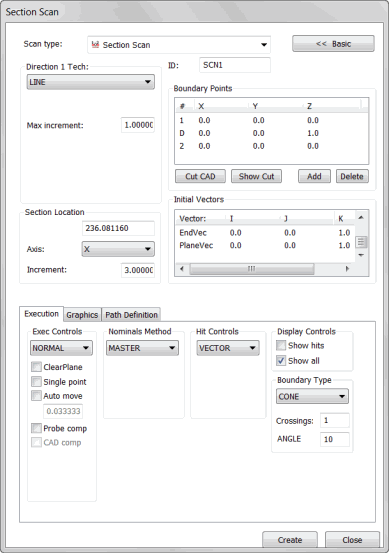Enable the ClearPlane checkbox
Viewport: 389px width, 553px height.
[x=36, y=367]
